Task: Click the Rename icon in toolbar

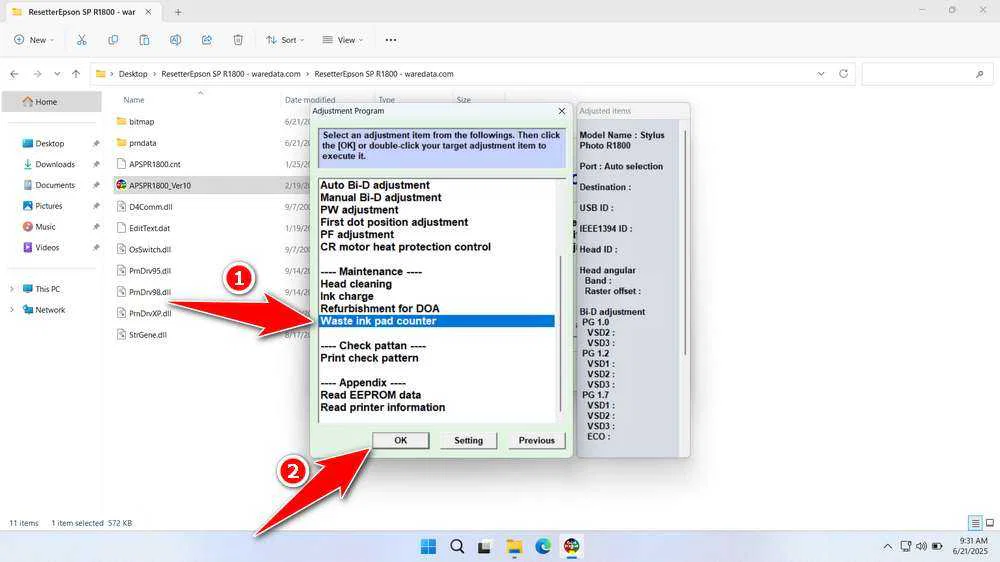Action: click(176, 40)
